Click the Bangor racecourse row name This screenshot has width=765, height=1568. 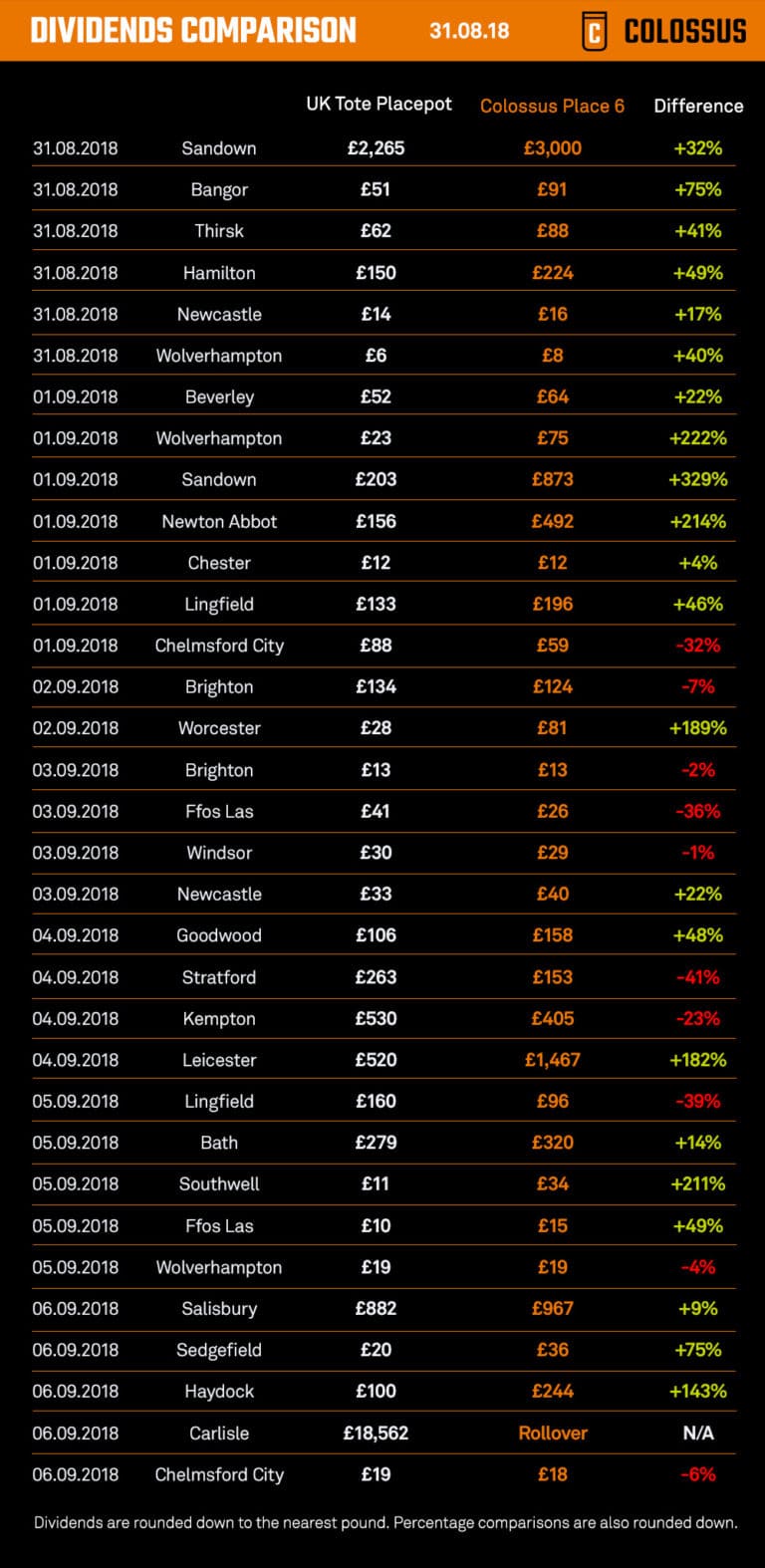click(x=219, y=189)
